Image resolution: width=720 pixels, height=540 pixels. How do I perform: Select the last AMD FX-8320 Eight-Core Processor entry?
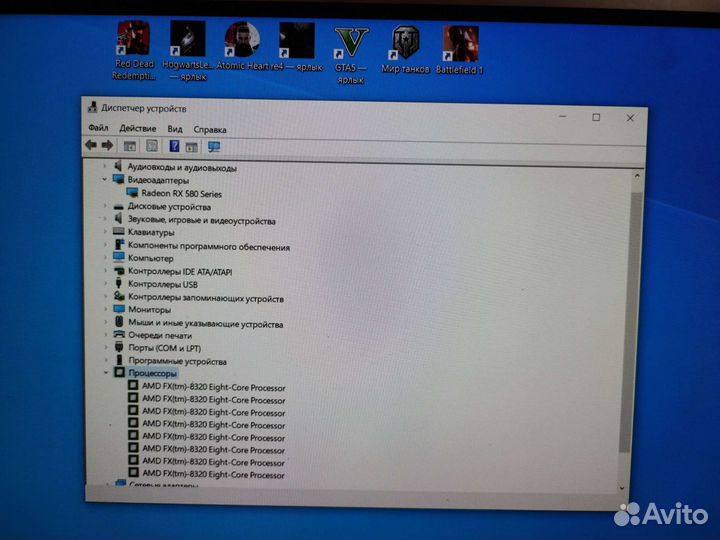point(213,474)
